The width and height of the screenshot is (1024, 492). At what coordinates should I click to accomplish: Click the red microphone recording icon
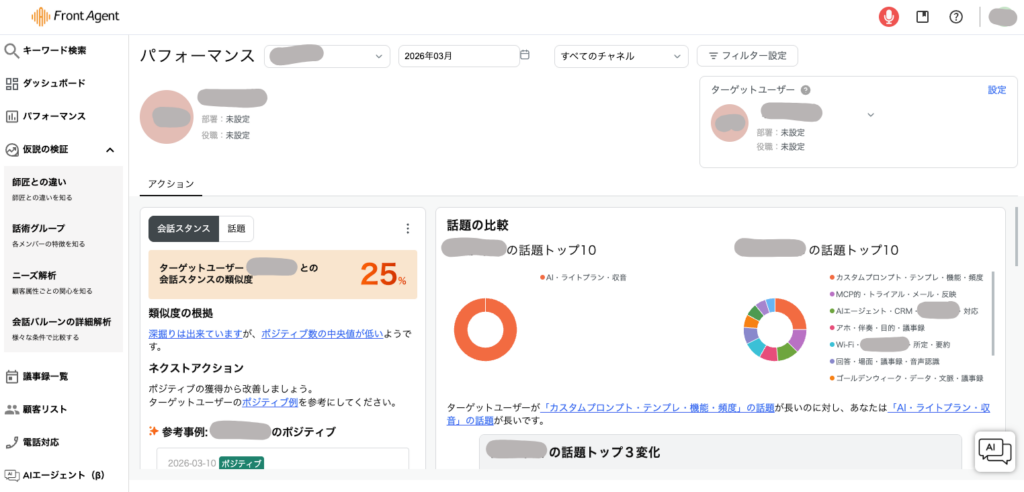888,16
